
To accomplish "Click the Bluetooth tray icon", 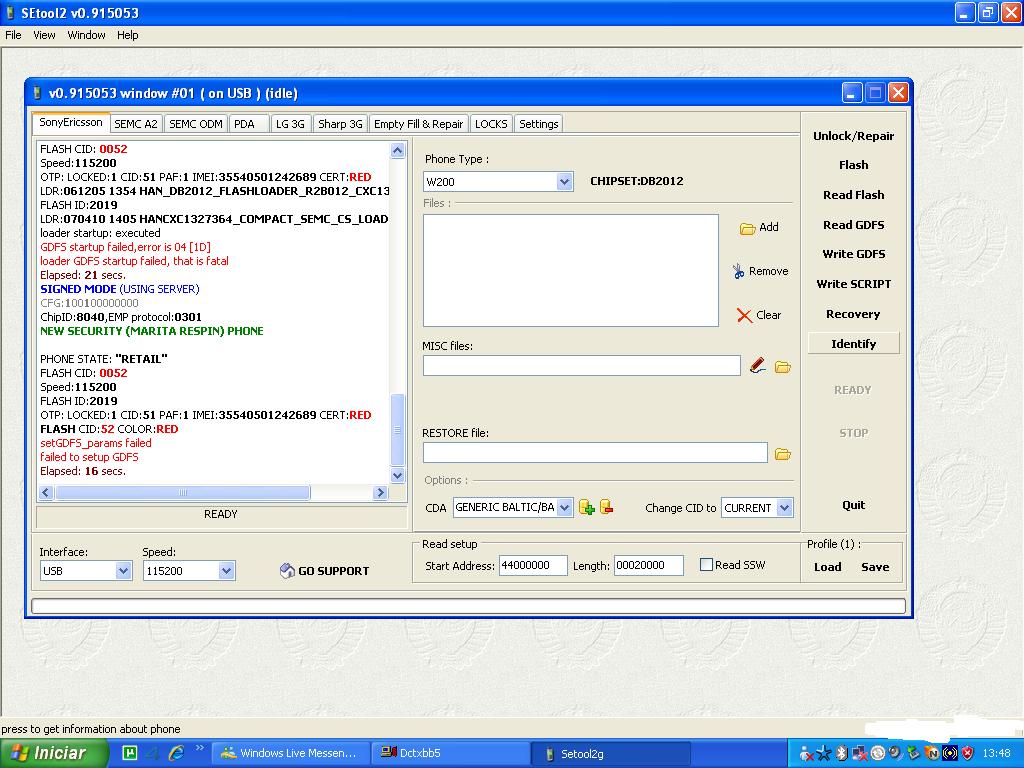I will tap(842, 753).
